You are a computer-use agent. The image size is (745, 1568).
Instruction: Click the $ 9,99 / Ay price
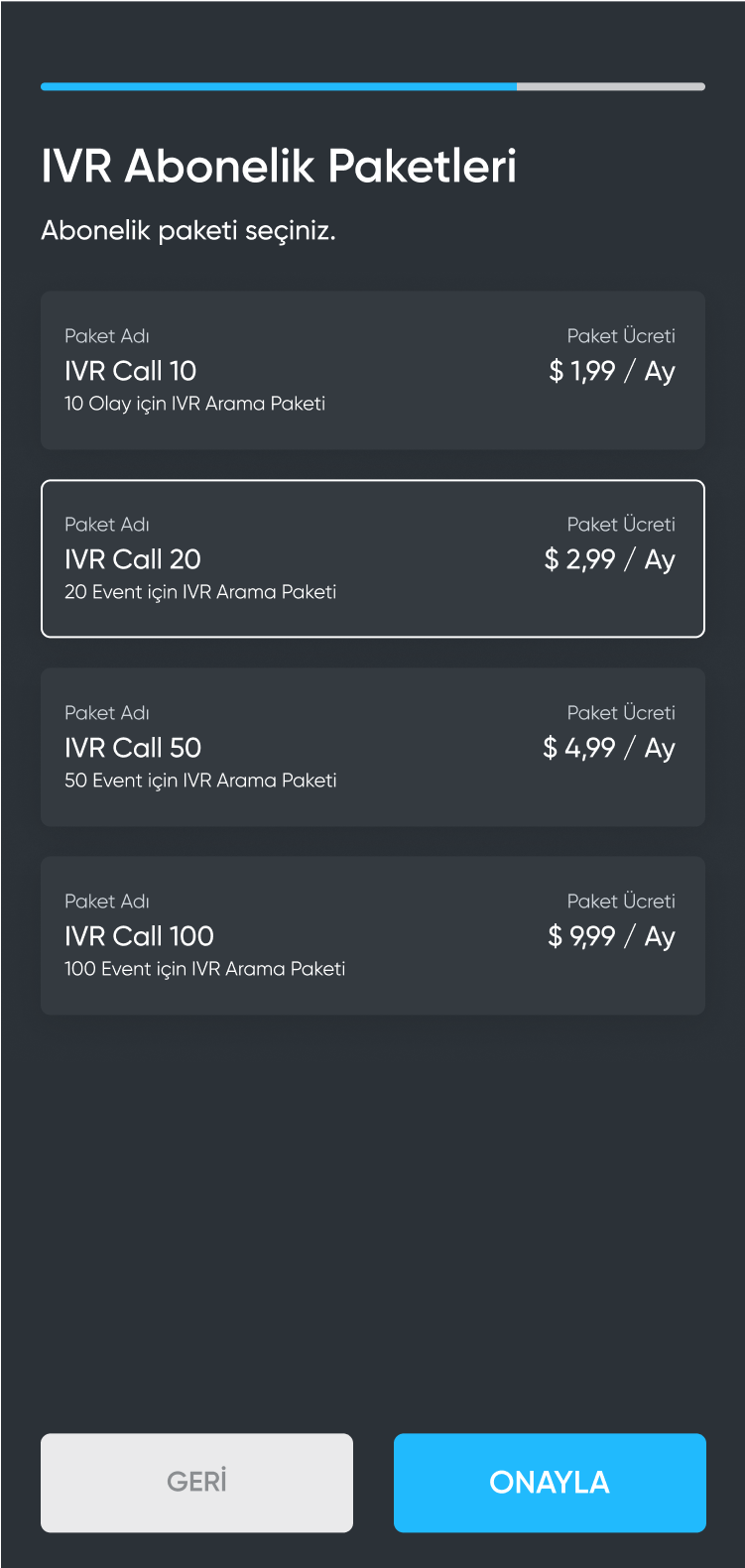(611, 936)
